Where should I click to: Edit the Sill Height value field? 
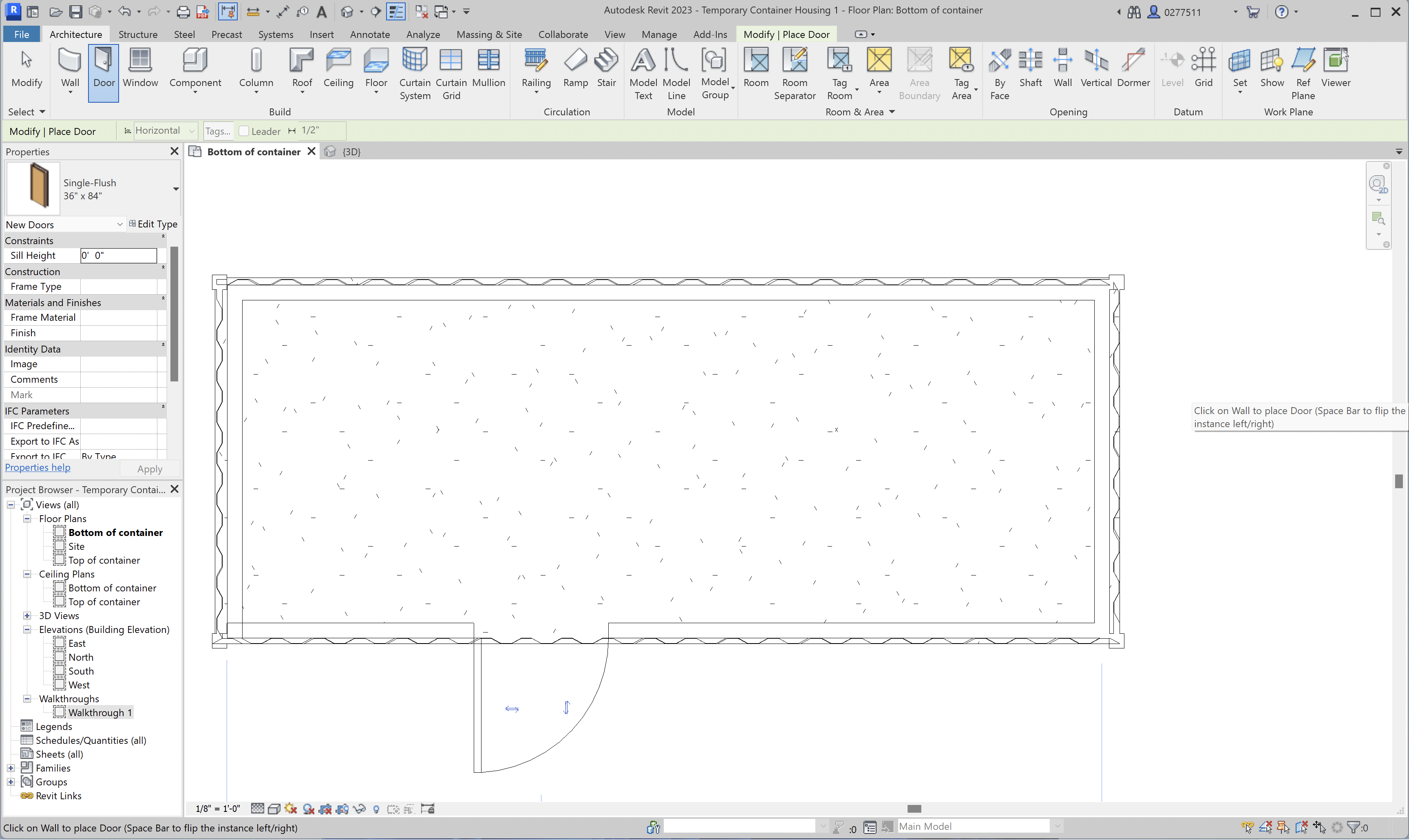(x=118, y=255)
